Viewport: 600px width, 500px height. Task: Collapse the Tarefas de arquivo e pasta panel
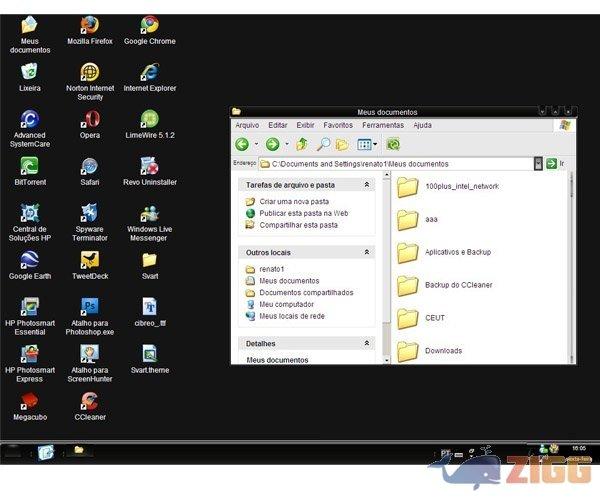click(366, 185)
